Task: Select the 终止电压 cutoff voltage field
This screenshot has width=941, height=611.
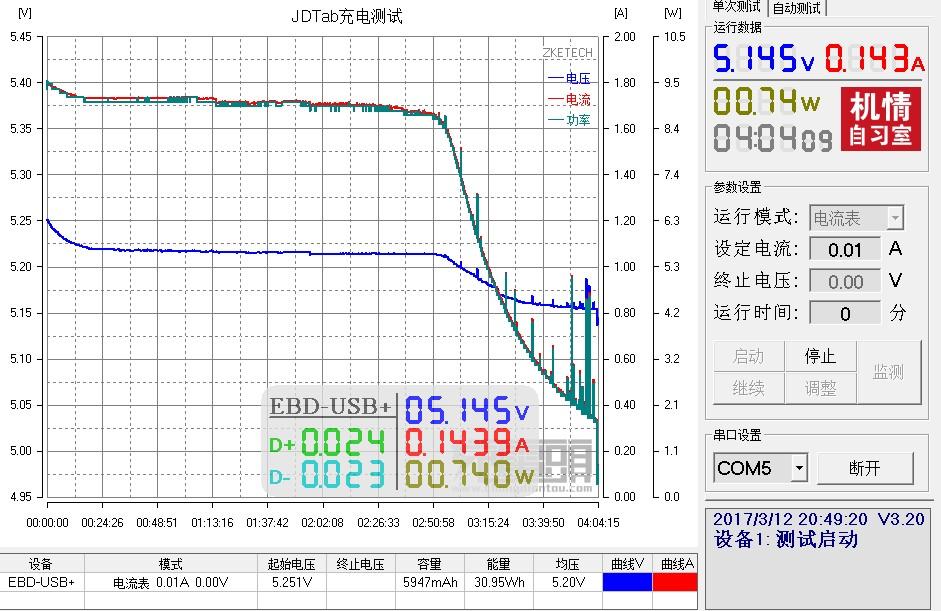Action: click(846, 280)
